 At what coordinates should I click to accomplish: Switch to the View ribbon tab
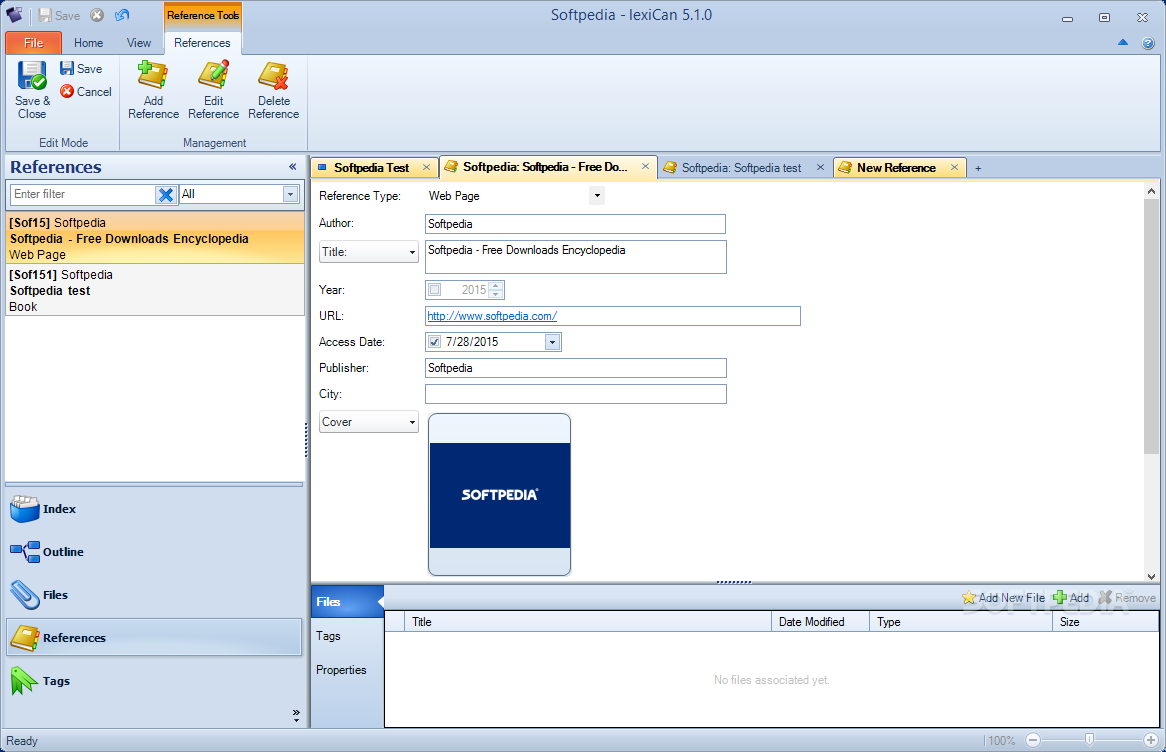click(138, 42)
